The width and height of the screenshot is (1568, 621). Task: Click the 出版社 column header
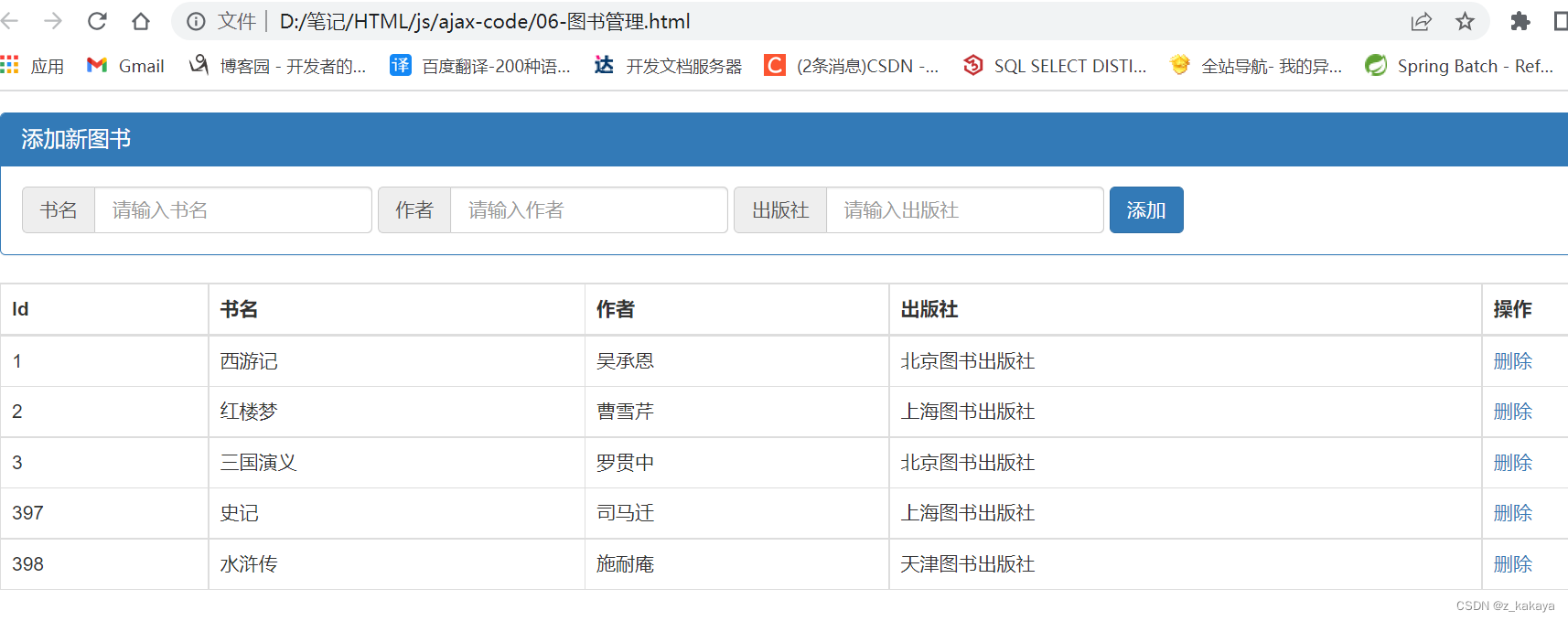click(1186, 309)
